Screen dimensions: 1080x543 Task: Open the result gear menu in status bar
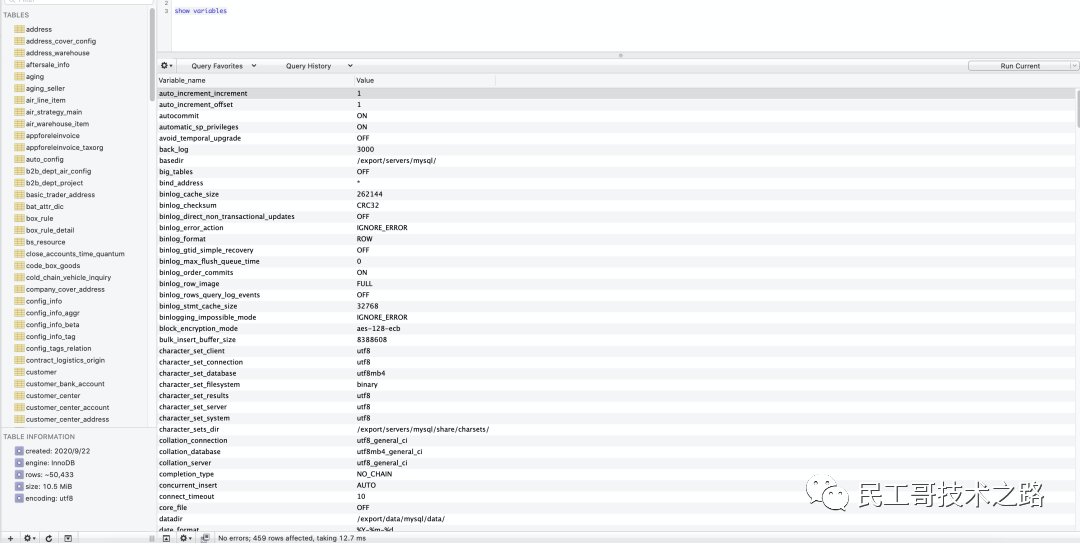tap(185, 538)
